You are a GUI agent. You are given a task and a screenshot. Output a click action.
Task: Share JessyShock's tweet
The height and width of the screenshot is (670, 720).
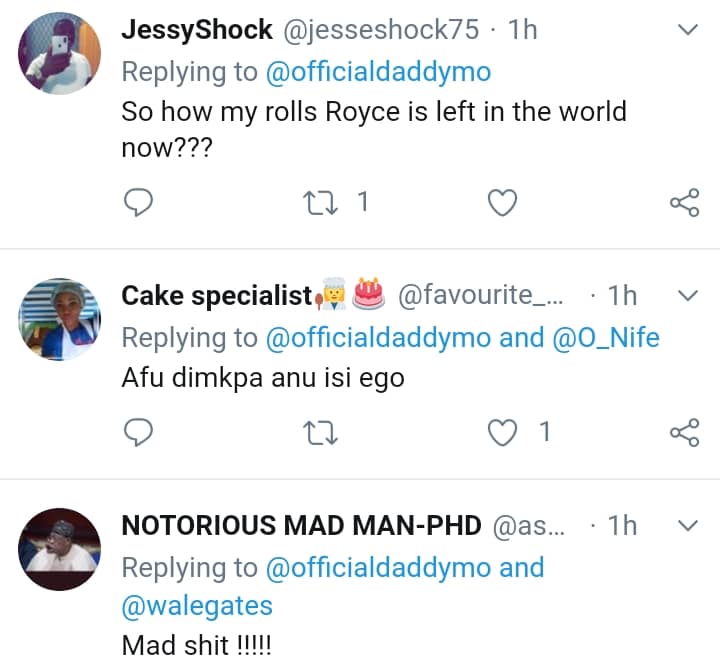click(684, 203)
